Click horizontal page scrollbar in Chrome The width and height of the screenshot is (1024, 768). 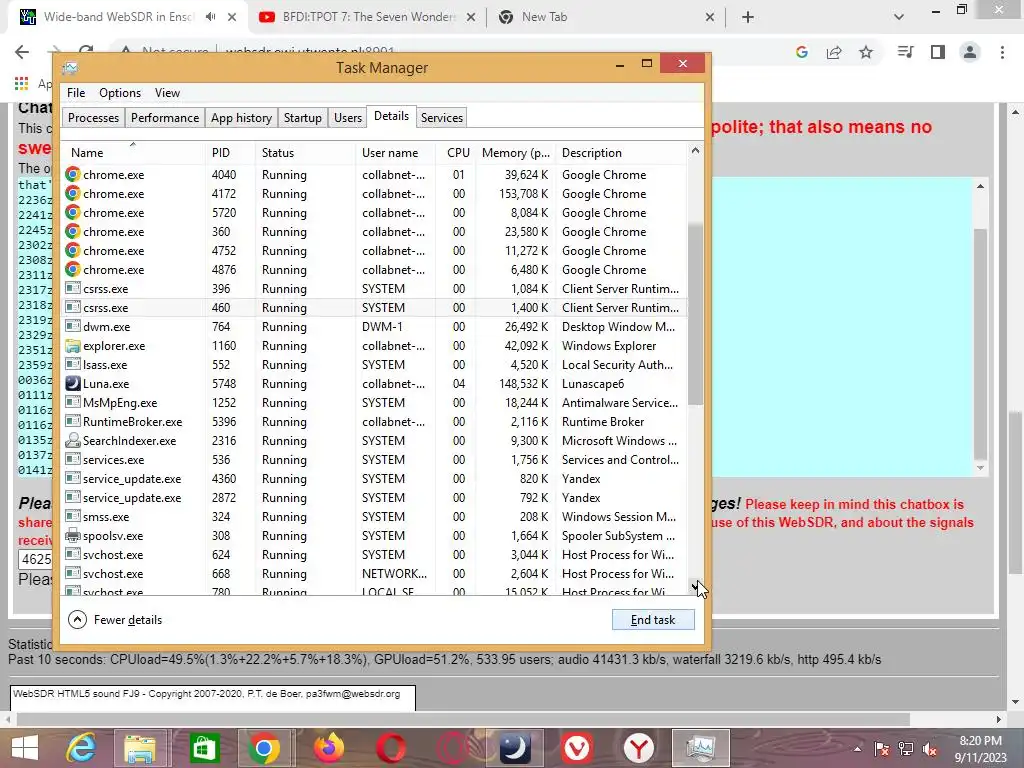pyautogui.click(x=463, y=719)
